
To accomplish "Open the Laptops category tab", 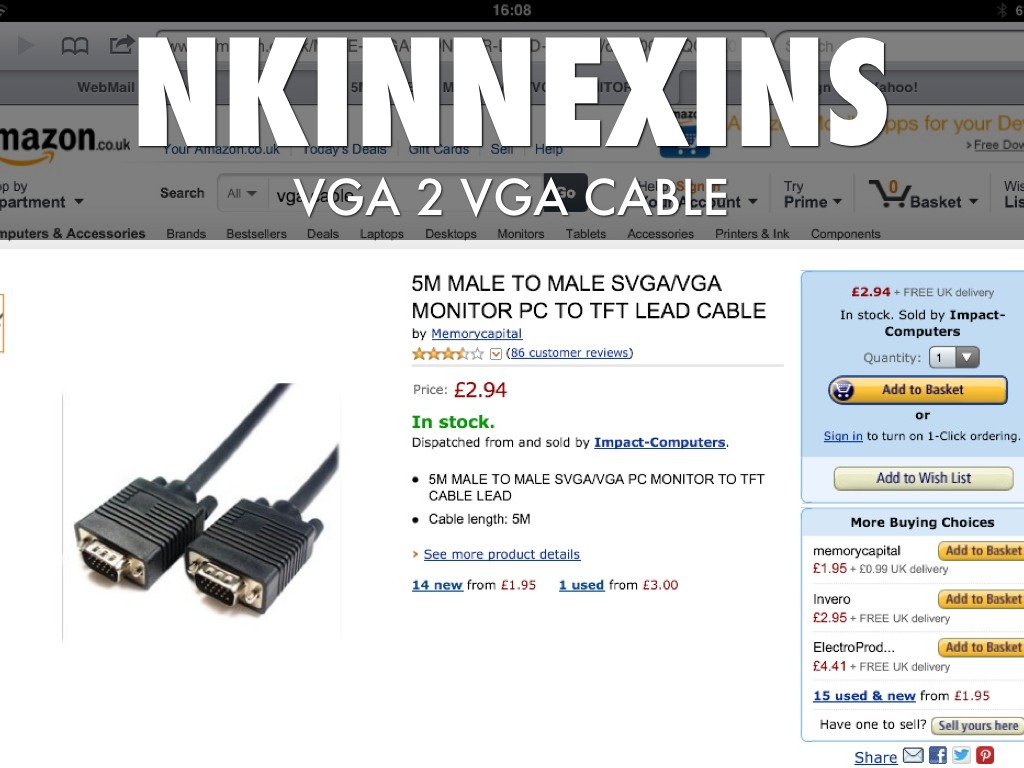I will [x=381, y=234].
